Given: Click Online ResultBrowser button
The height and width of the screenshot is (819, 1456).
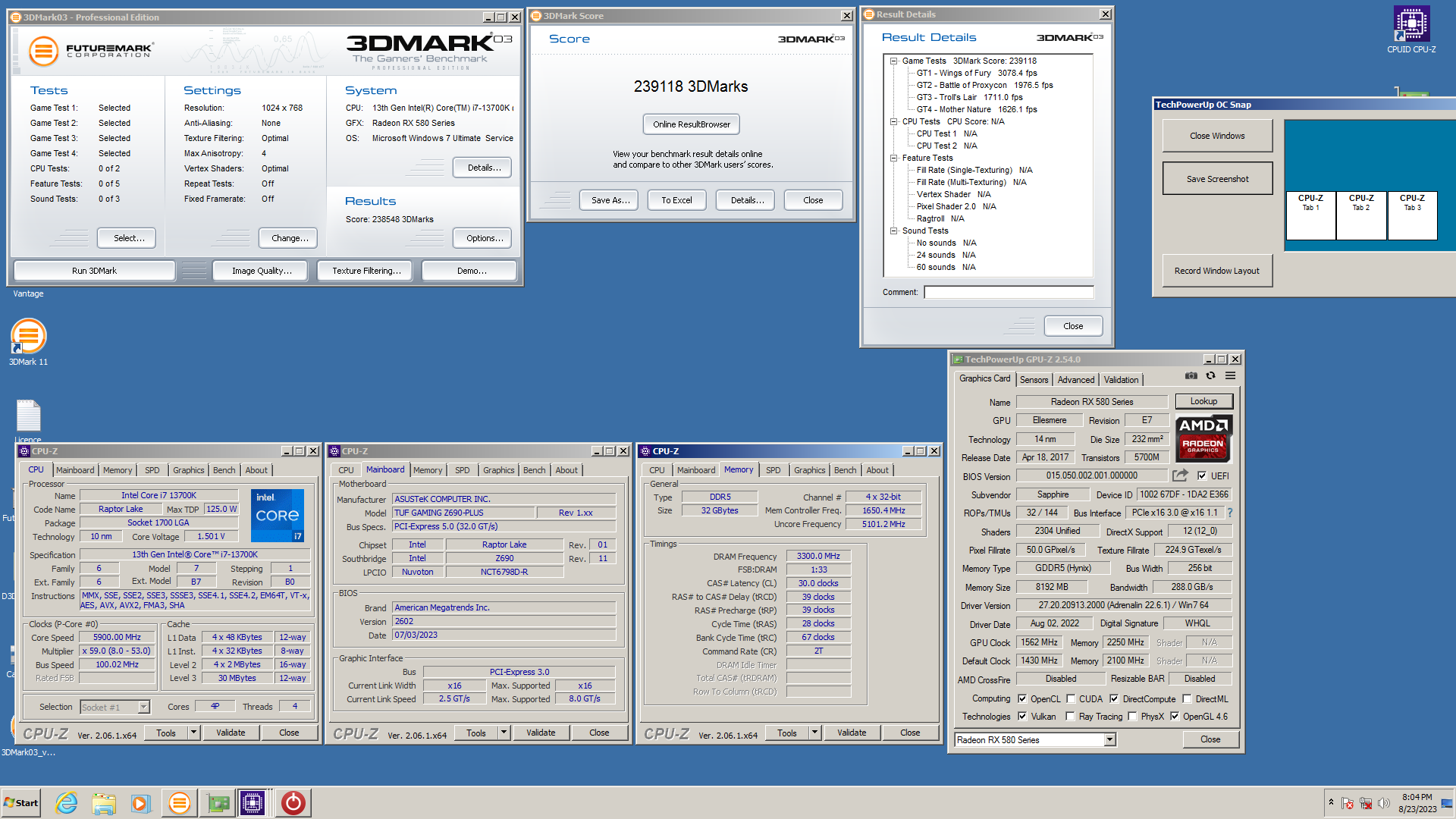Looking at the screenshot, I should click(x=692, y=124).
